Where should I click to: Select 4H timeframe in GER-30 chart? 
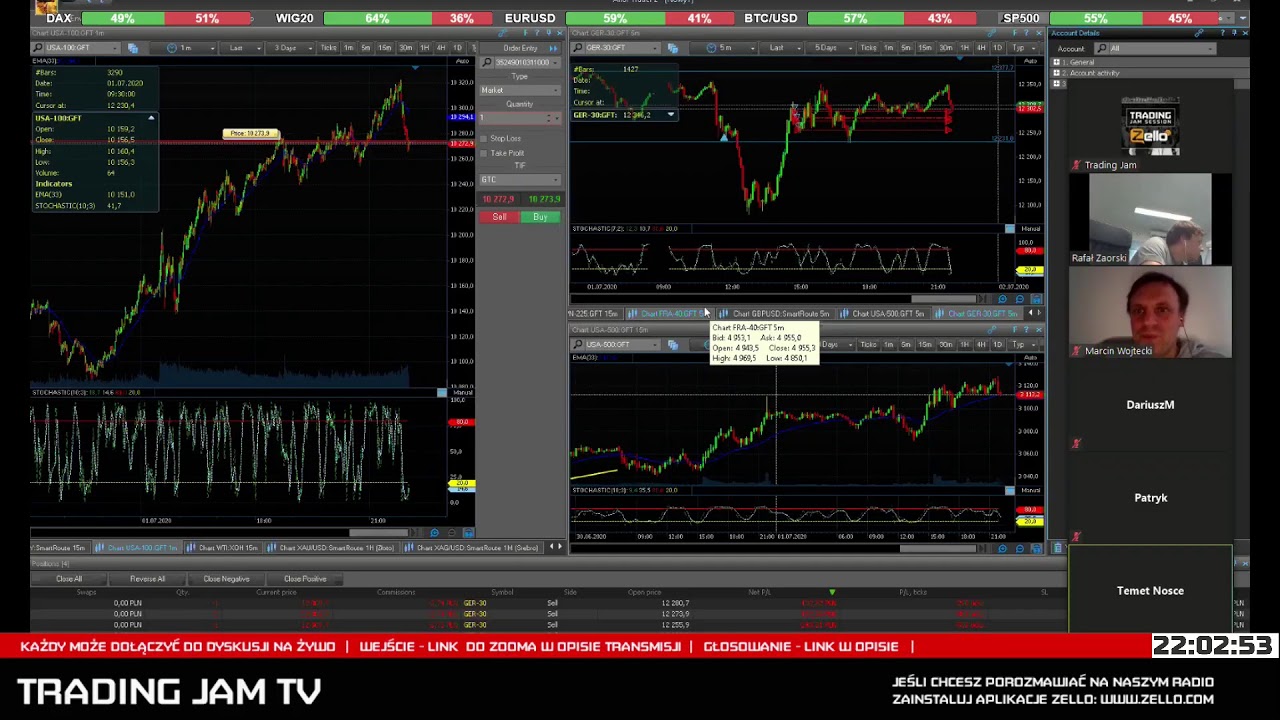(981, 48)
